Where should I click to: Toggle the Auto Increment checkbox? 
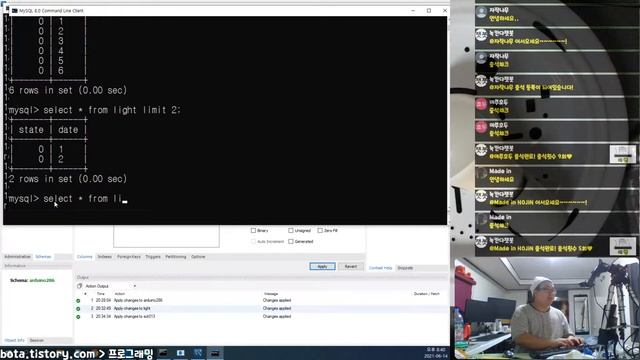click(253, 242)
